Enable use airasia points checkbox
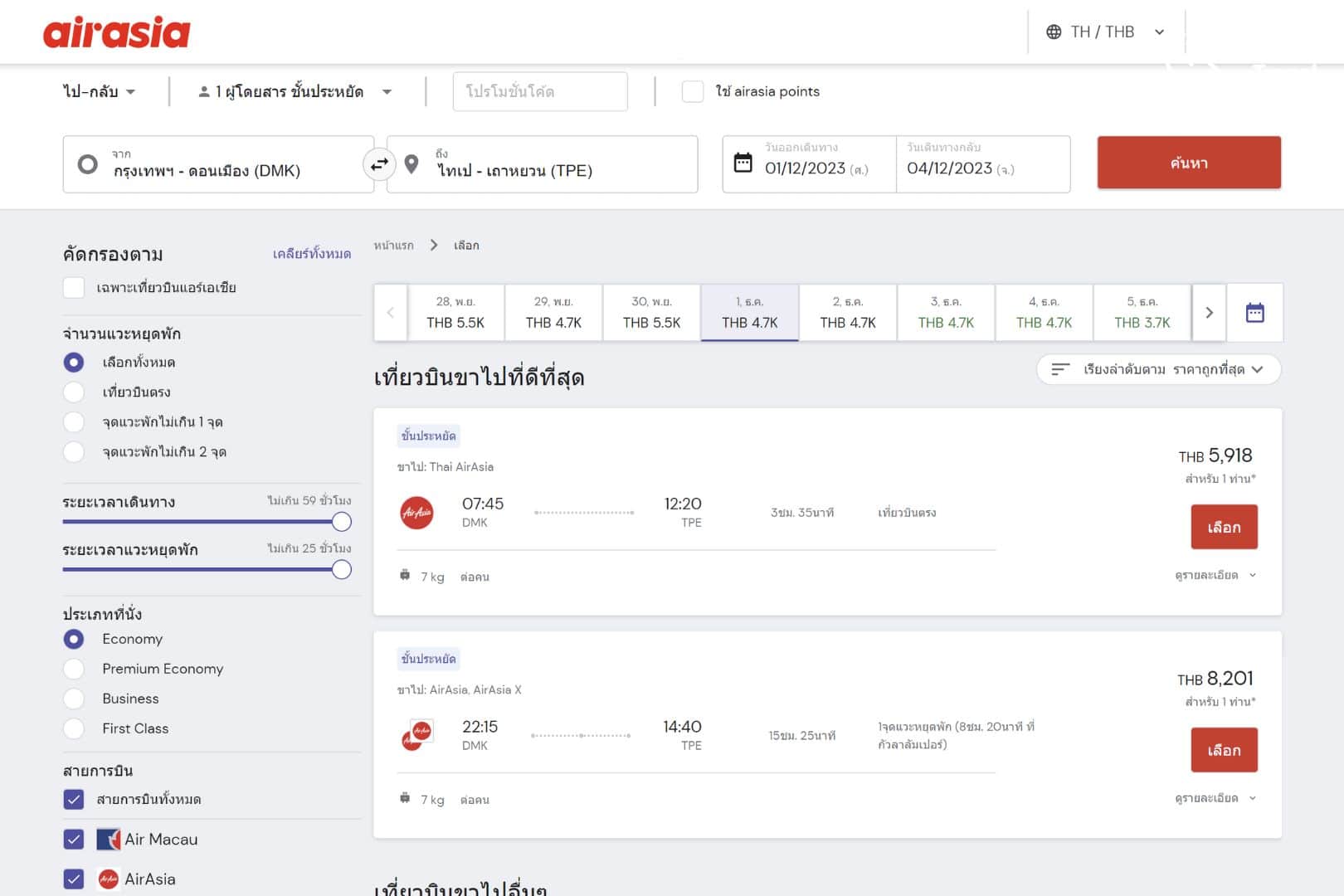Viewport: 1344px width, 896px height. 693,91
